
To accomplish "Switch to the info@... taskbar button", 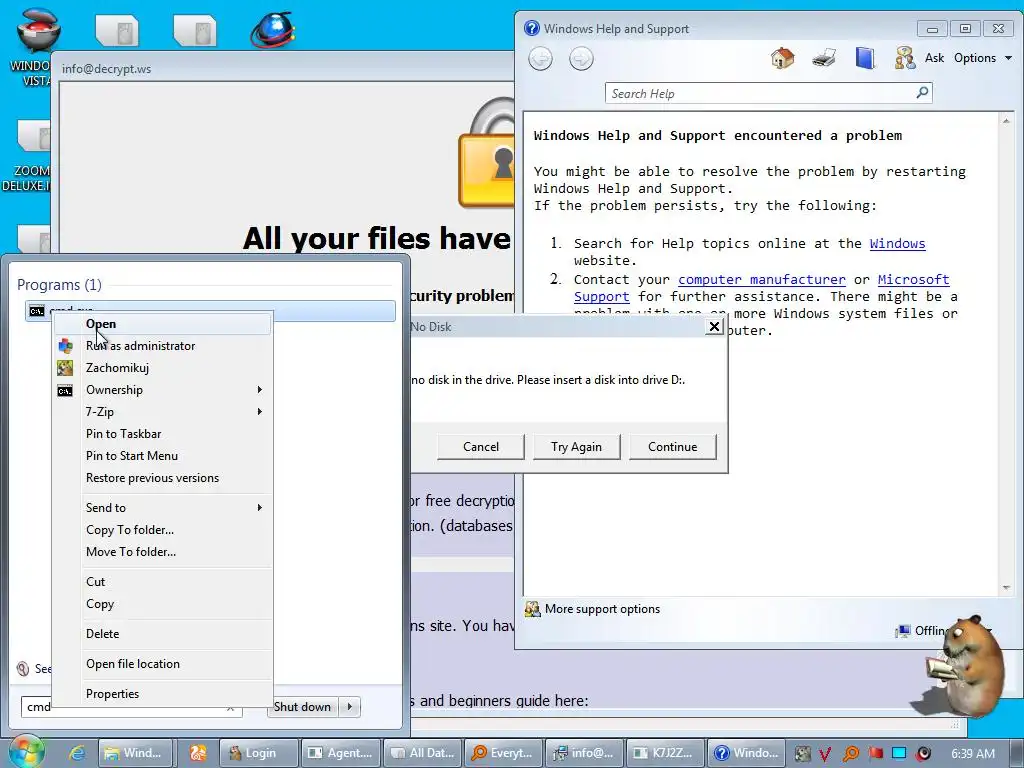I will pos(584,753).
